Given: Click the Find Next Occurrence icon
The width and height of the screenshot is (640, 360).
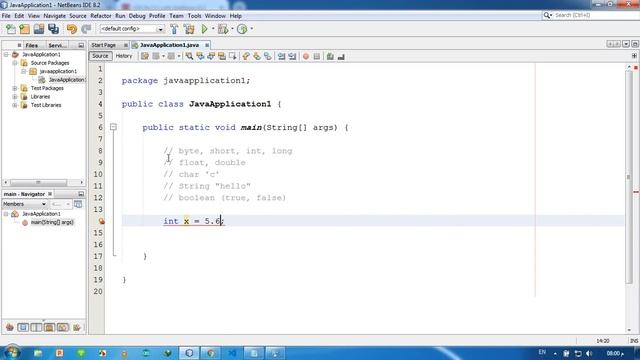Looking at the screenshot, I should (211, 56).
